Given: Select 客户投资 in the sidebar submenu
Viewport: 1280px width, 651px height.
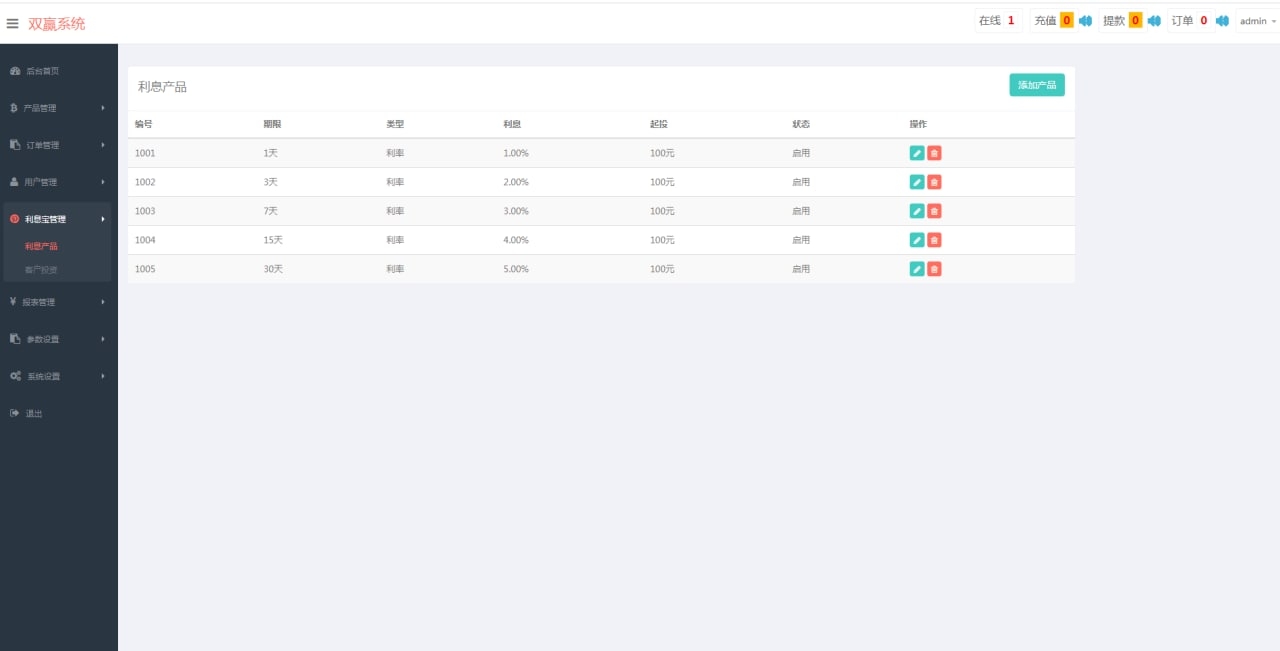Looking at the screenshot, I should 41,270.
